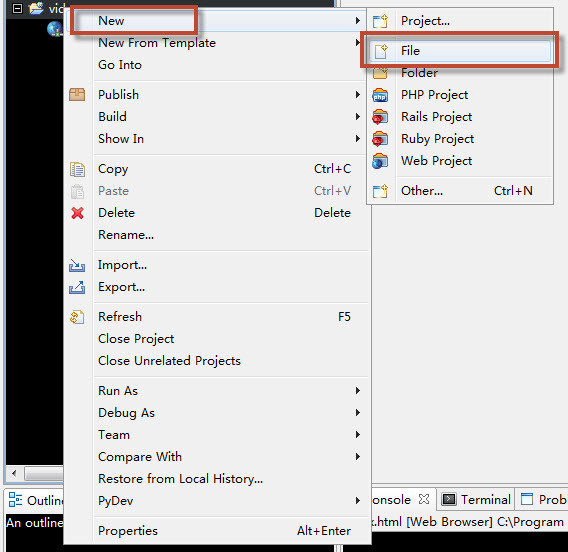This screenshot has height=552, width=568.
Task: Click the Refresh icon
Action: coord(77,317)
